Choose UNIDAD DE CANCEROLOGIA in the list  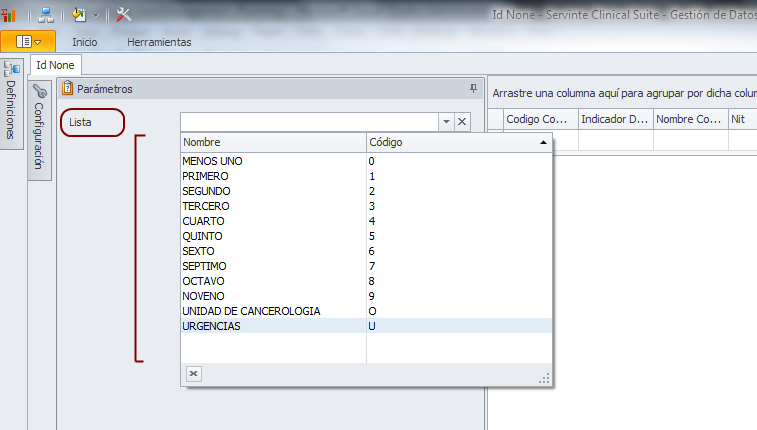[251, 311]
